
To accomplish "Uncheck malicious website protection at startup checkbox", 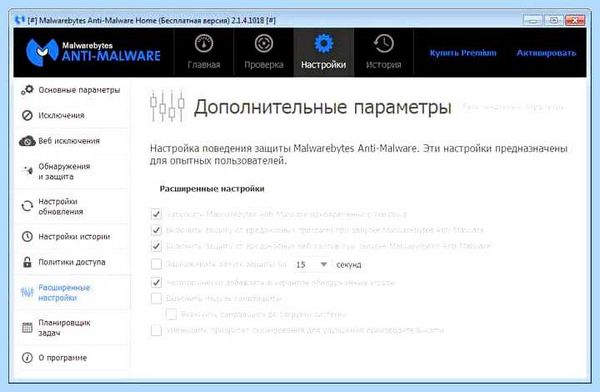I will [x=156, y=245].
